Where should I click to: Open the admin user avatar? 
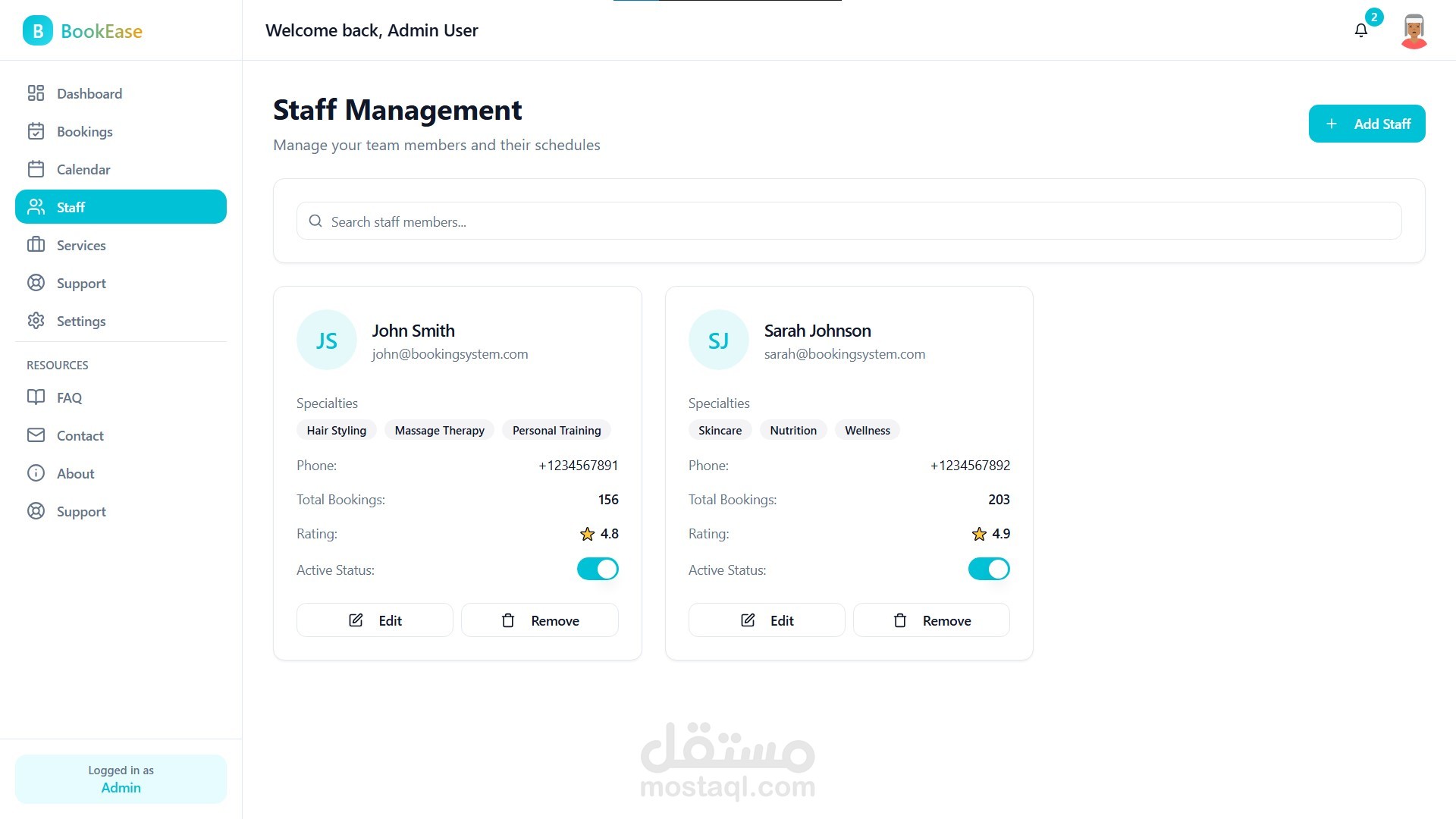1414,31
